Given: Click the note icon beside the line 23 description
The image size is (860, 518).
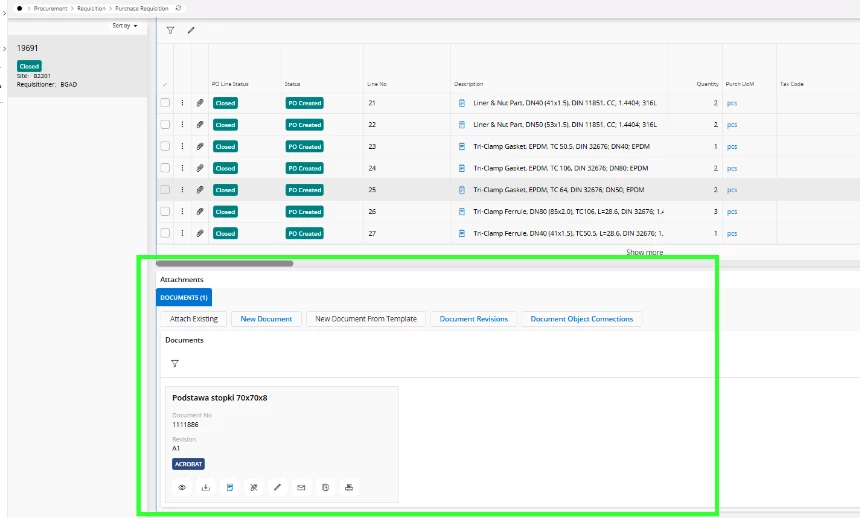Looking at the screenshot, I should [462, 147].
